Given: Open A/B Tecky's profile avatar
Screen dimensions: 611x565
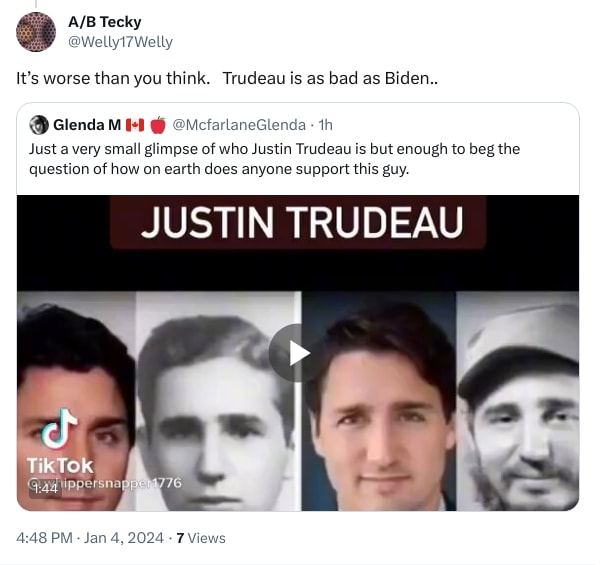Looking at the screenshot, I should 36,32.
